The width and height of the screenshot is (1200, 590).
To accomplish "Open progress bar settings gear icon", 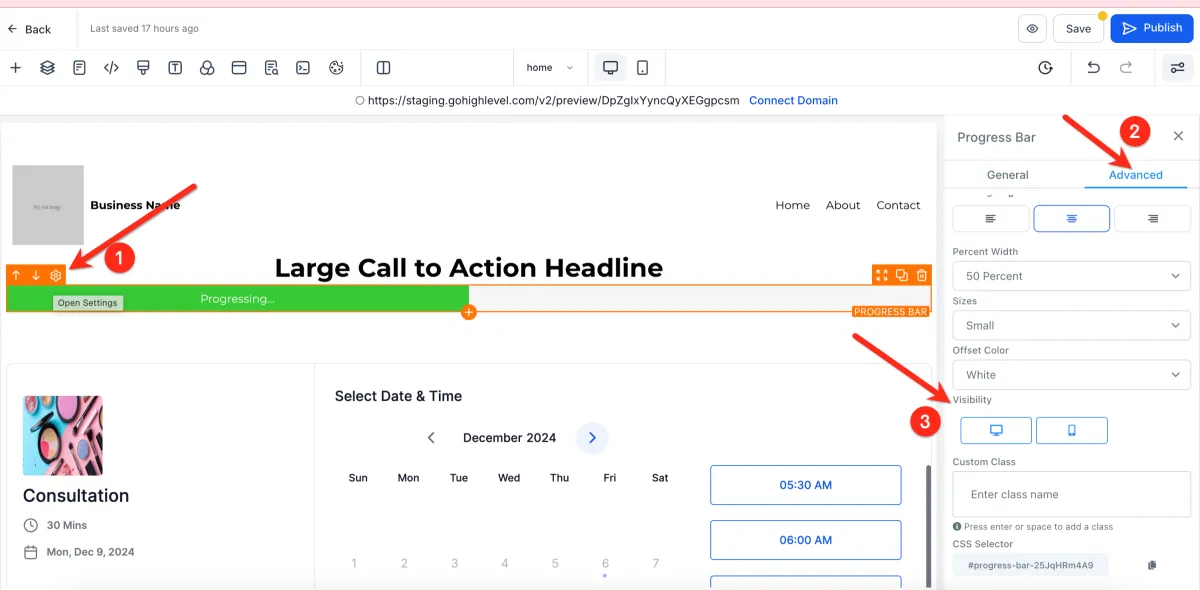I will click(x=56, y=276).
